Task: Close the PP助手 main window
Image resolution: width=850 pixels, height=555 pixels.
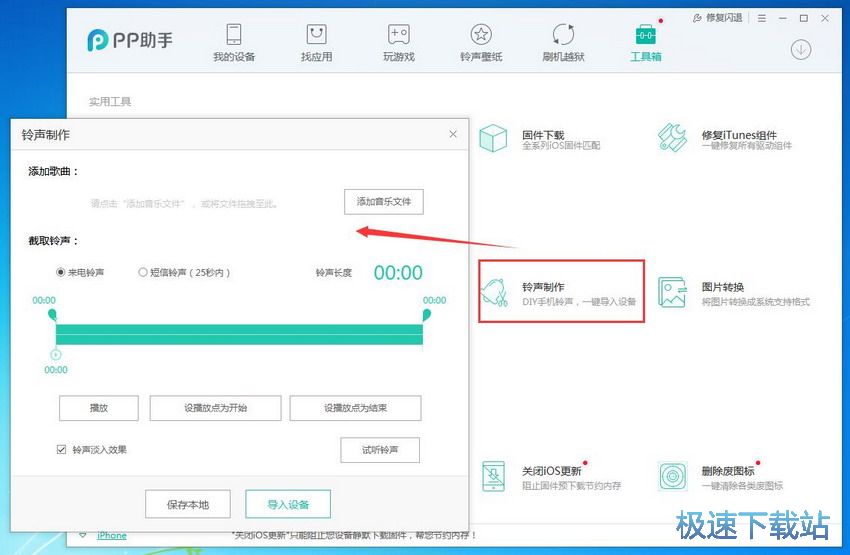Action: pyautogui.click(x=825, y=18)
